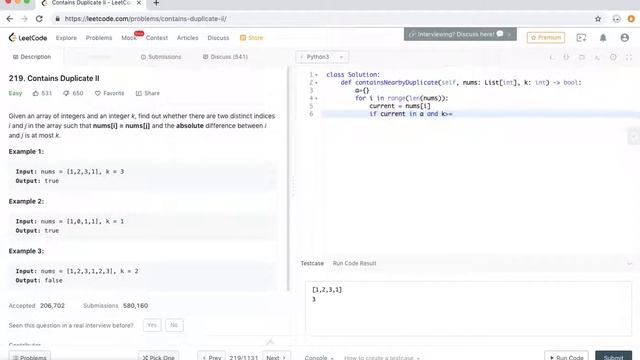Open the Store link
Viewport: 640px width, 360px height.
point(251,38)
